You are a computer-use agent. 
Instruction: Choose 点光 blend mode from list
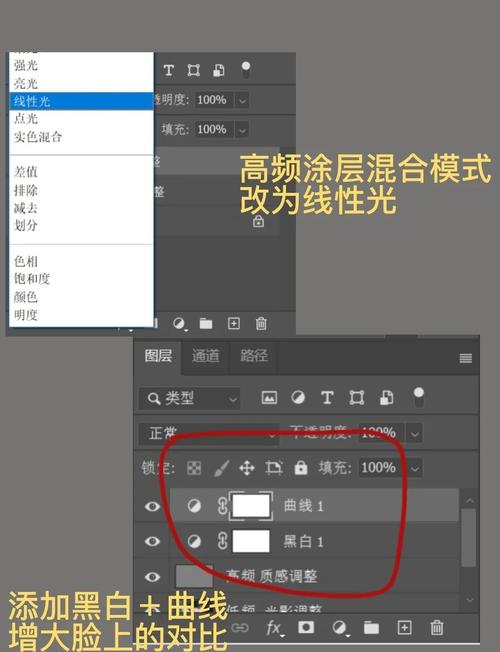[x=26, y=119]
